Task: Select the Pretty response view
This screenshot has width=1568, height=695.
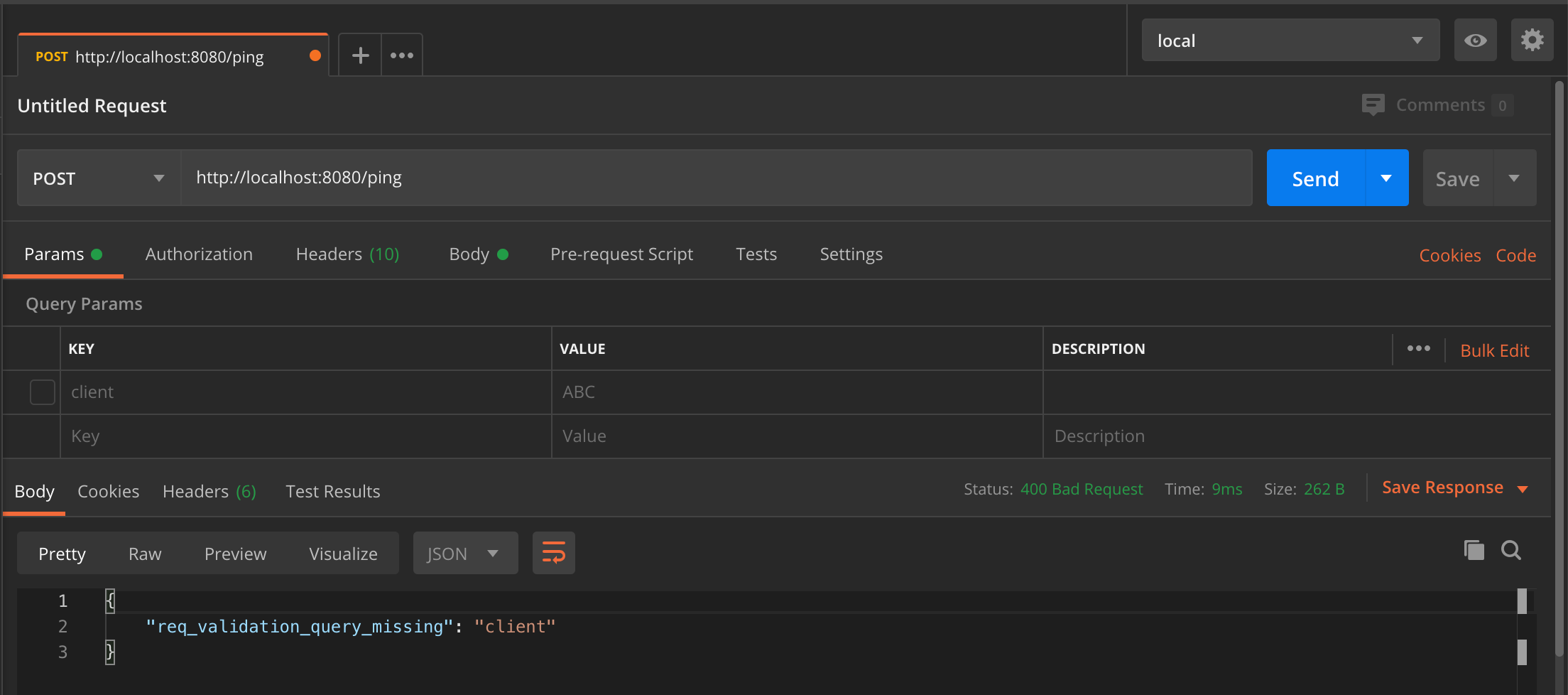Action: [62, 554]
